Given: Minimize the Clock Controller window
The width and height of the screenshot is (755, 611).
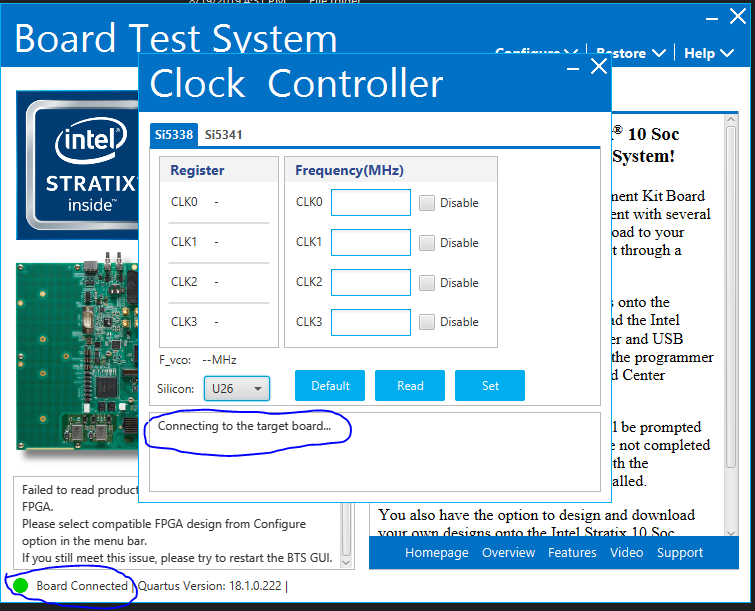Looking at the screenshot, I should coord(573,68).
